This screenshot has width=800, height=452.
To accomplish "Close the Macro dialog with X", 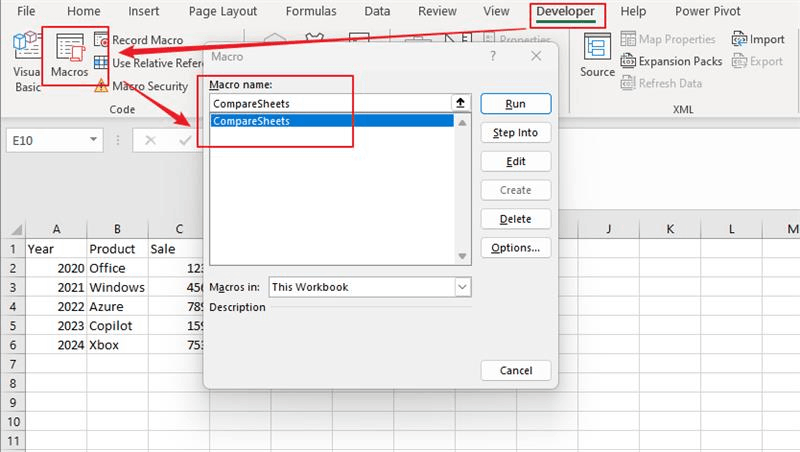I will [536, 56].
